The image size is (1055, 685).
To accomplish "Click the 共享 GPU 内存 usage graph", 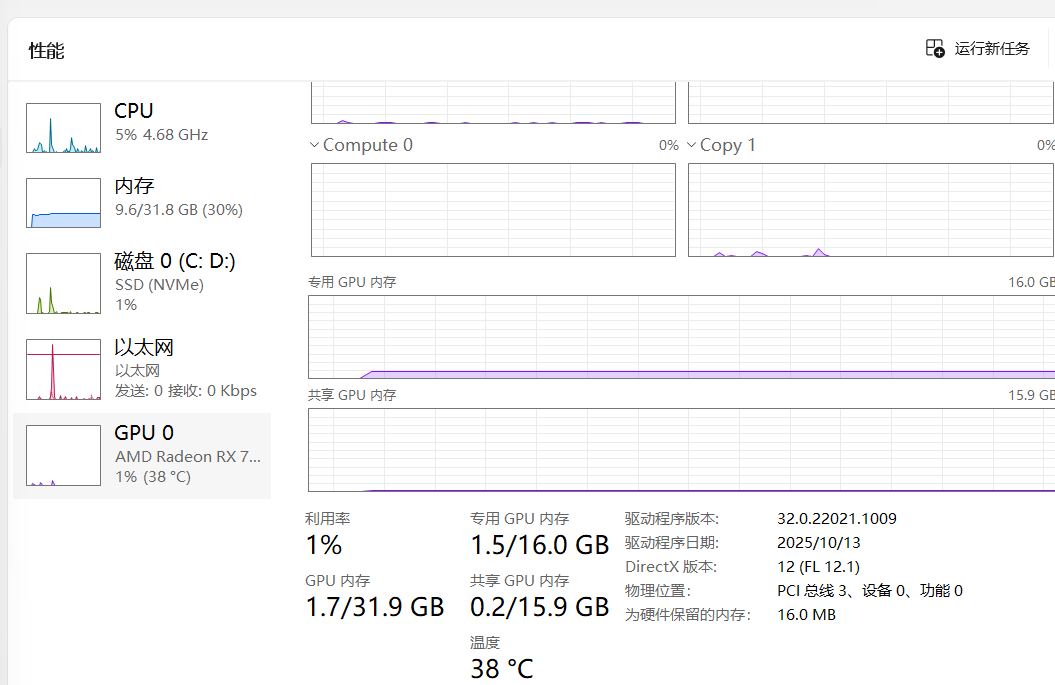I will pos(681,450).
